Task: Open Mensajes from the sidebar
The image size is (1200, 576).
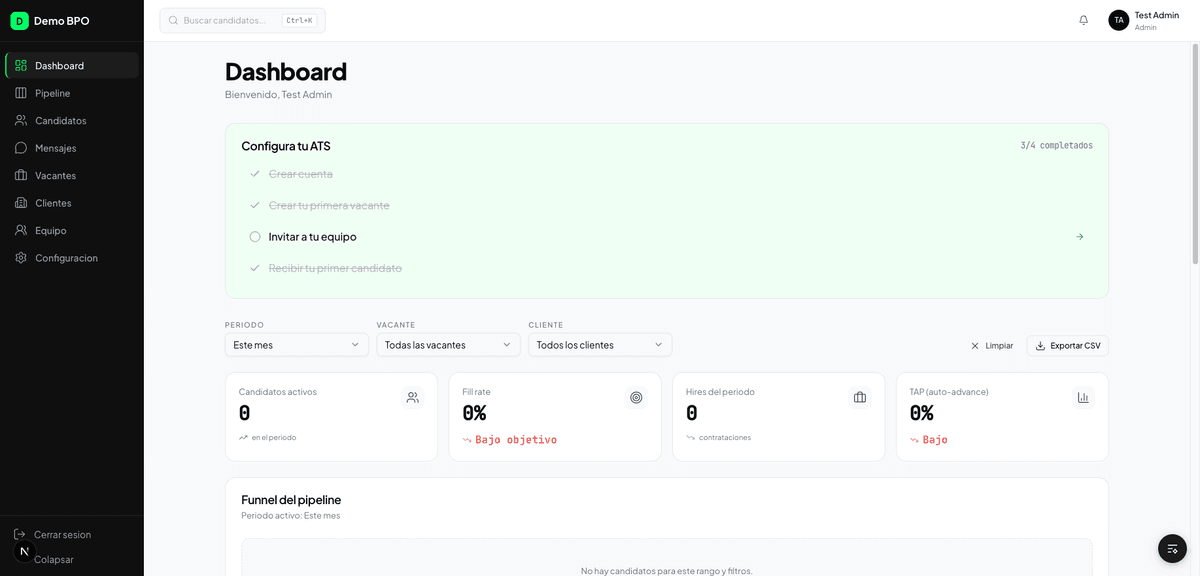Action: 72,148
